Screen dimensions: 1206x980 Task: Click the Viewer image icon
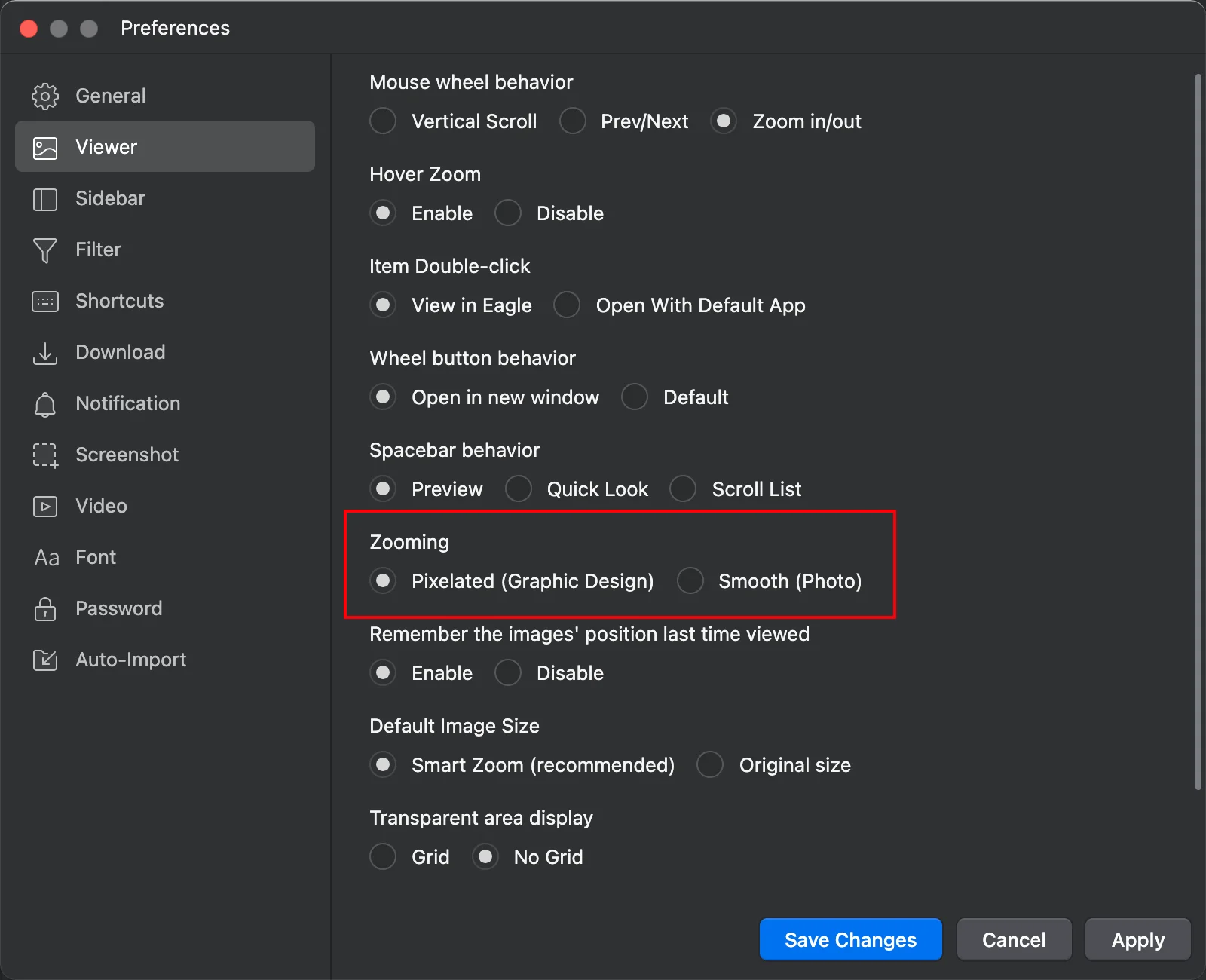(45, 147)
